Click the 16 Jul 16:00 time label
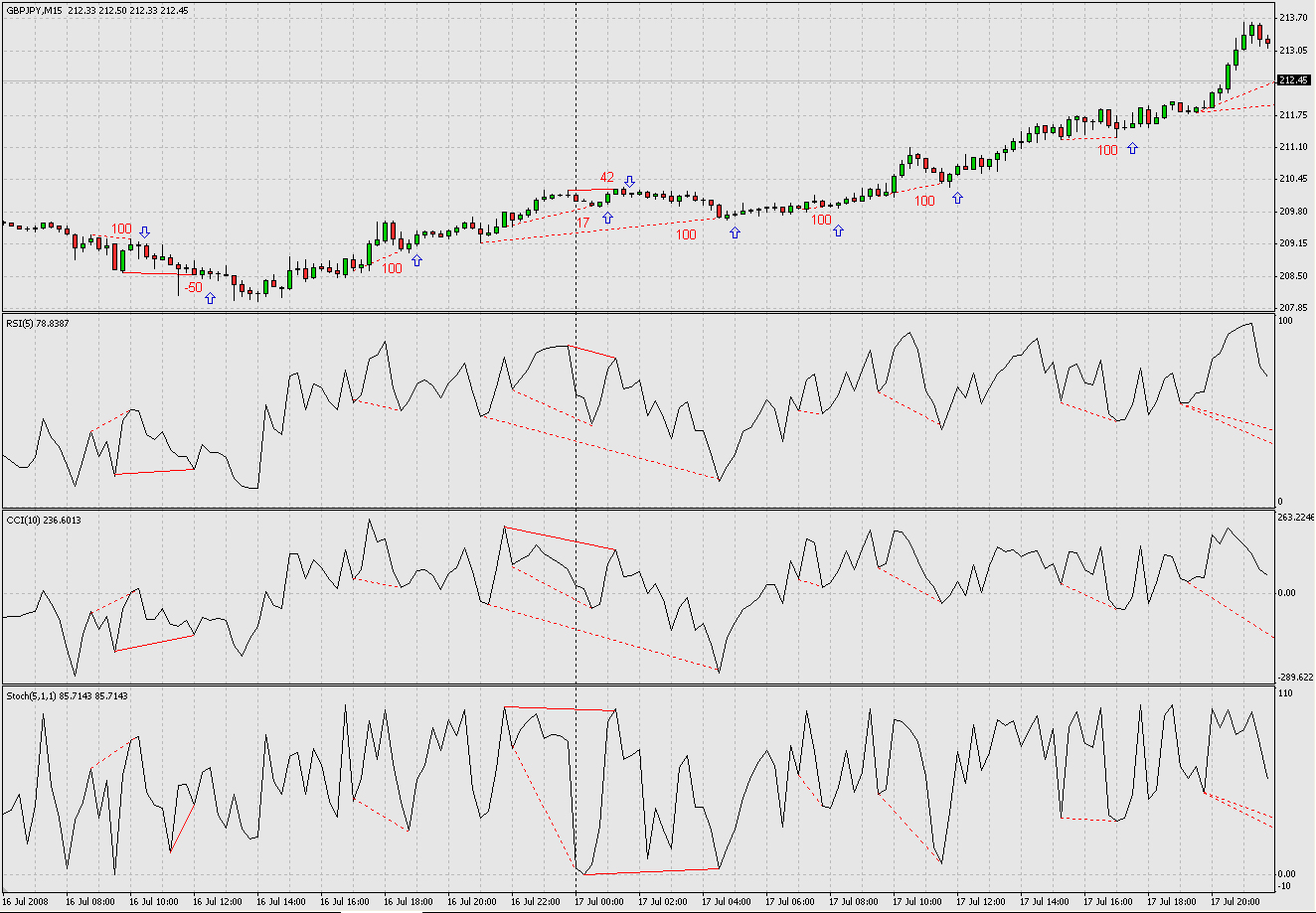The width and height of the screenshot is (1316, 913). coord(344,902)
